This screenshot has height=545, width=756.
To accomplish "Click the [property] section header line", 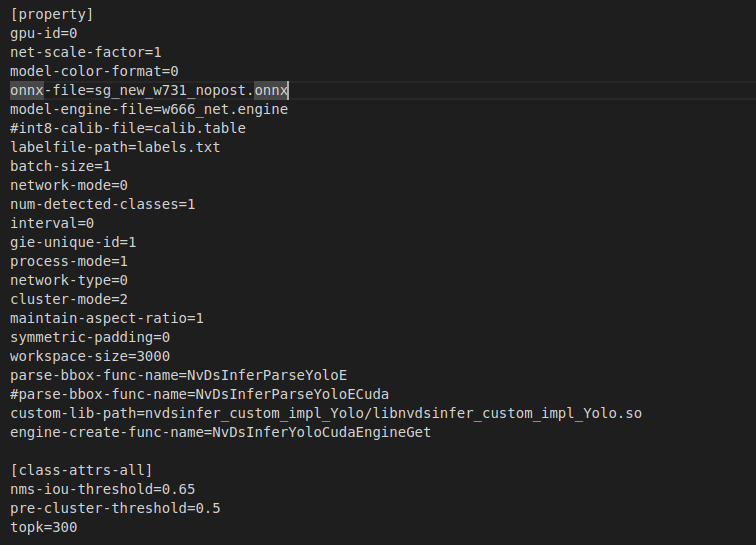I will click(52, 14).
